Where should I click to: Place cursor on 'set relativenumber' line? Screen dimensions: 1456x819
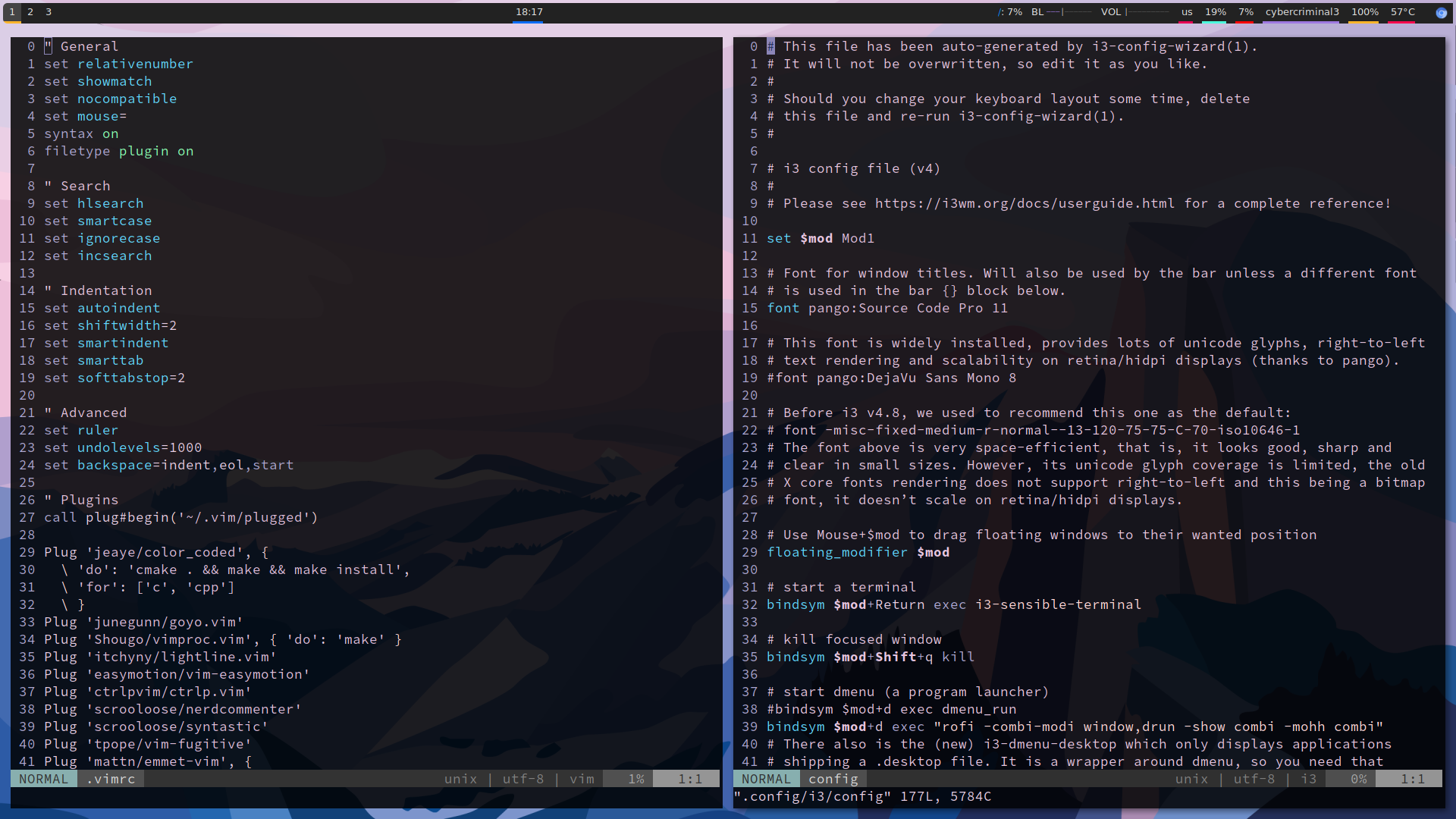coord(118,64)
